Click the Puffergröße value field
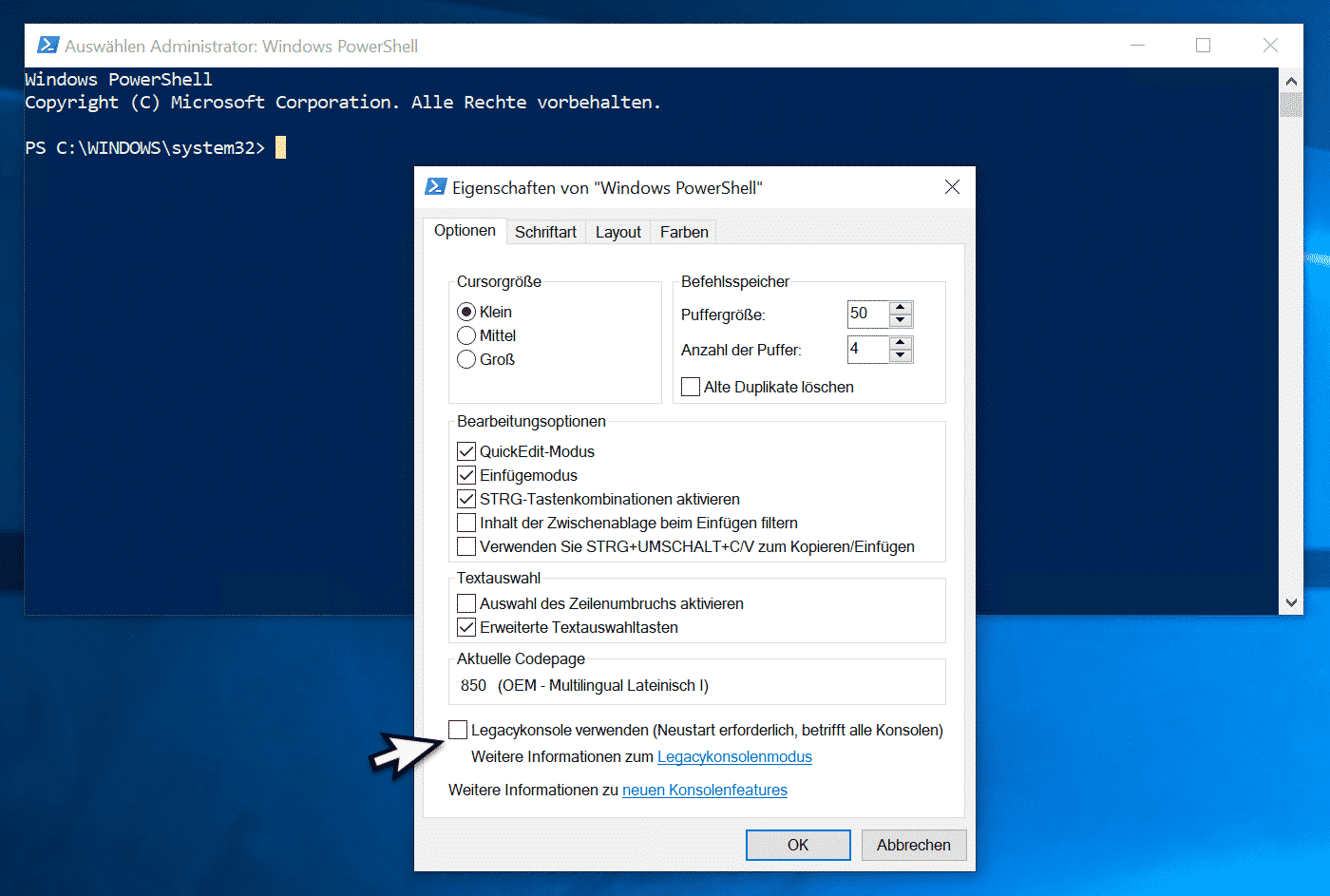The width and height of the screenshot is (1330, 896). [x=868, y=314]
